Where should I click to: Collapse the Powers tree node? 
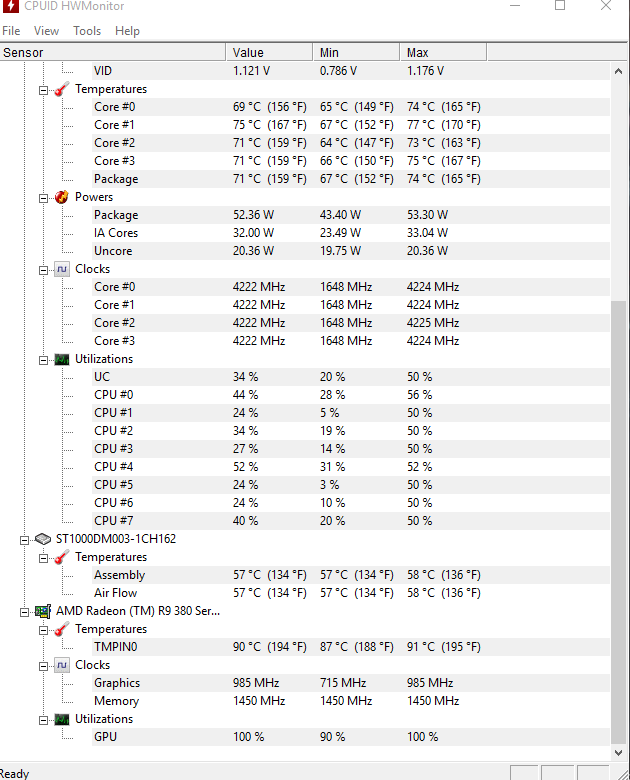pos(43,198)
